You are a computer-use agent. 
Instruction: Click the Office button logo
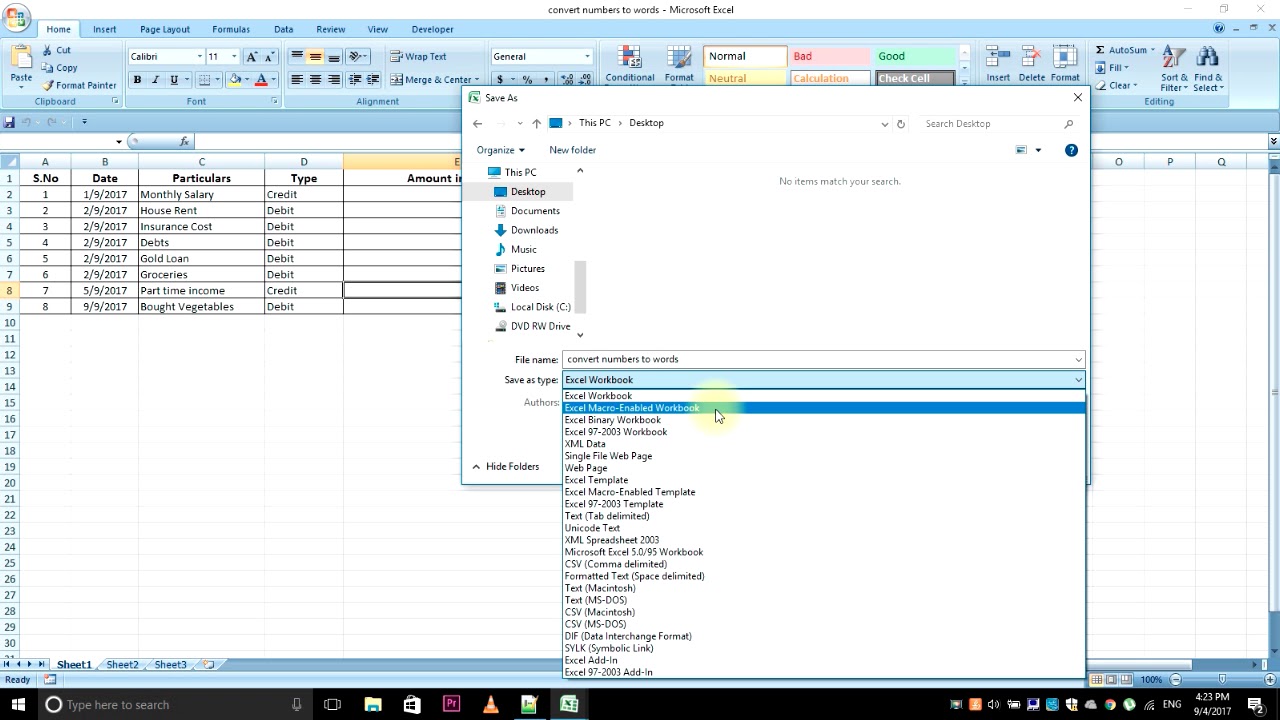(17, 17)
